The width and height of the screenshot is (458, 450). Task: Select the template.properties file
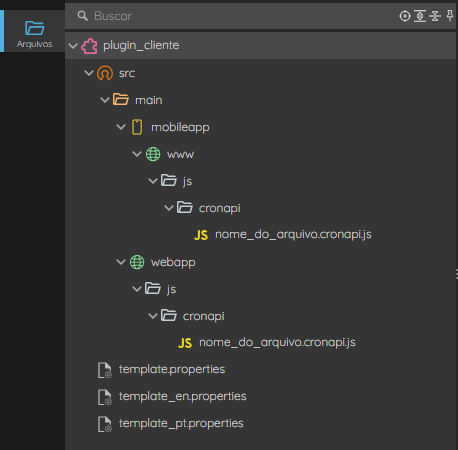pos(172,369)
